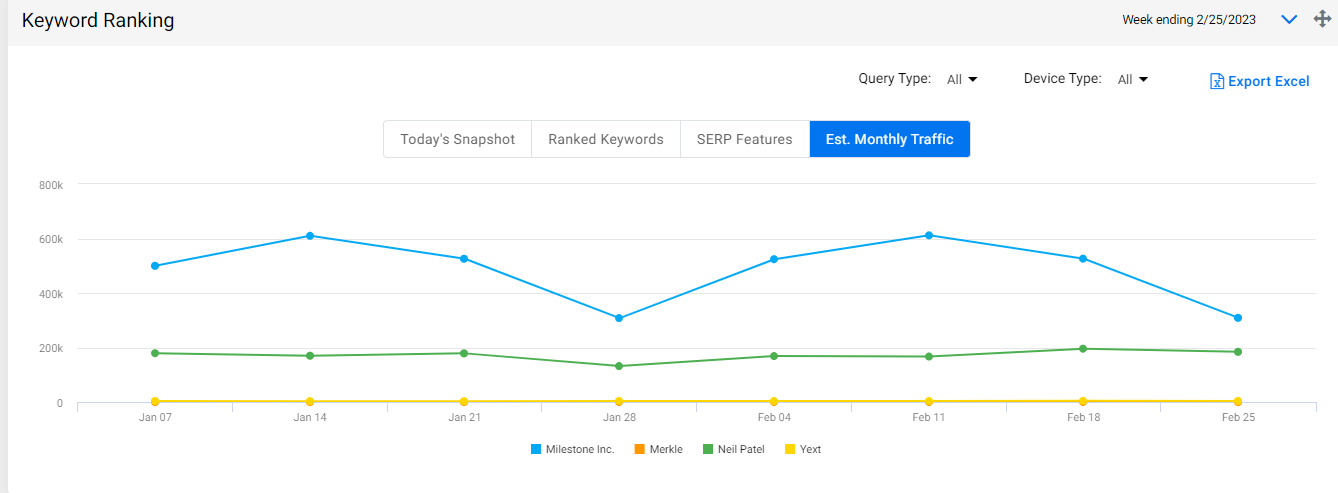This screenshot has width=1338, height=493.
Task: Click Neil Patel green point at Jan 07
Action: coord(155,353)
